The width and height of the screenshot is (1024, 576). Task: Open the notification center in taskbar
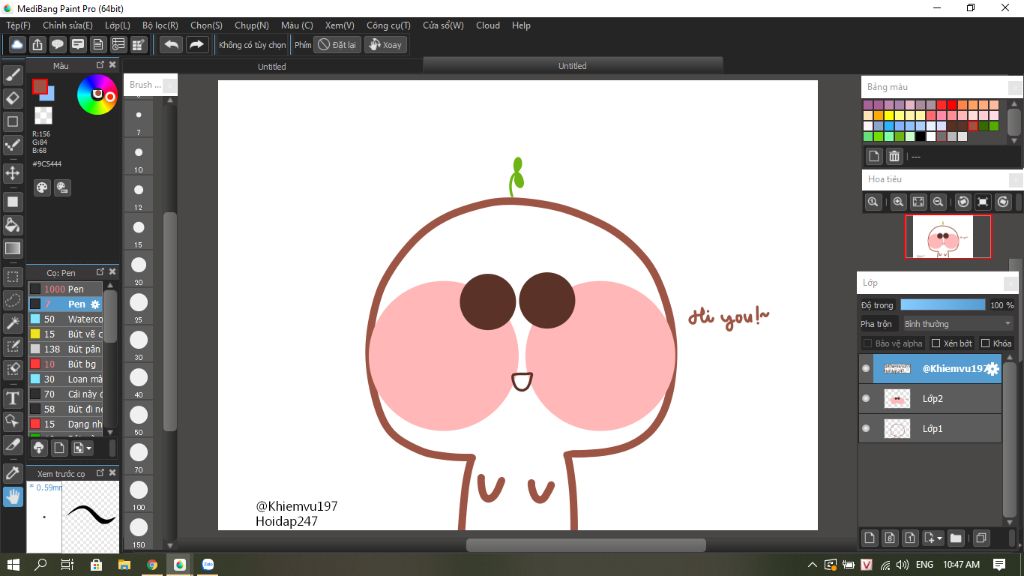[x=999, y=564]
